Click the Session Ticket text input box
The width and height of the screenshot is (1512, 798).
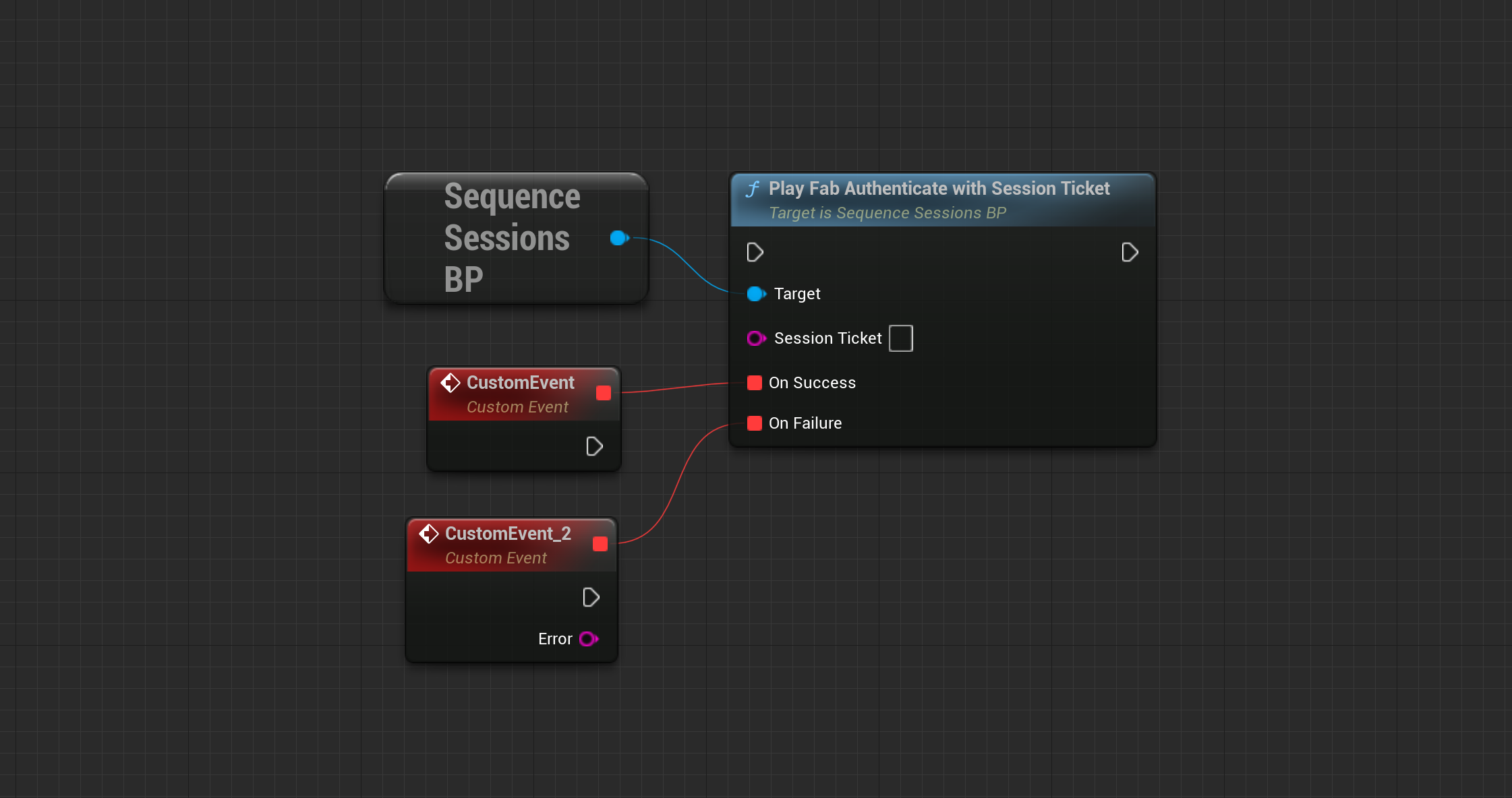pyautogui.click(x=901, y=338)
